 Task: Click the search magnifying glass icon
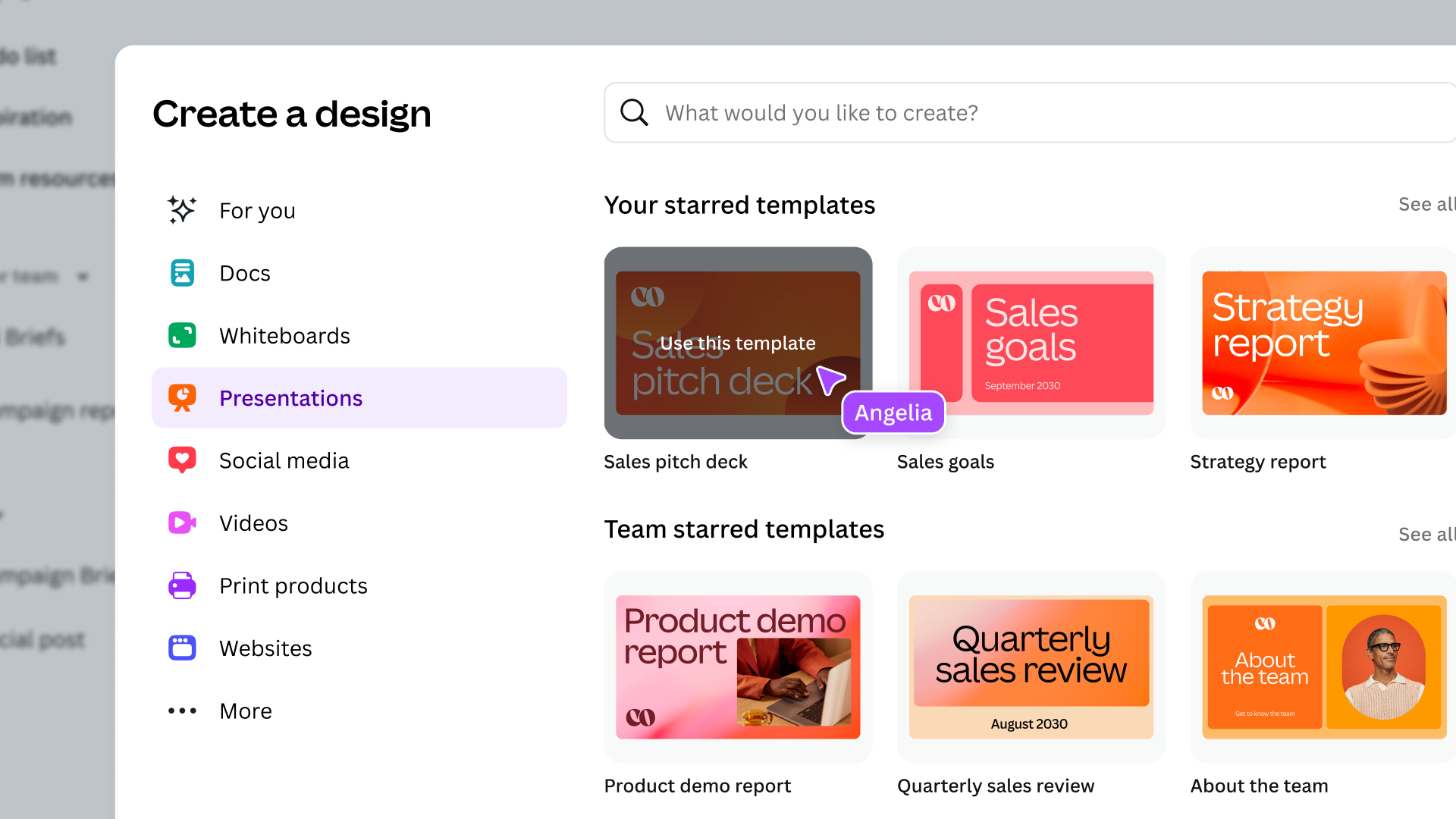click(634, 112)
